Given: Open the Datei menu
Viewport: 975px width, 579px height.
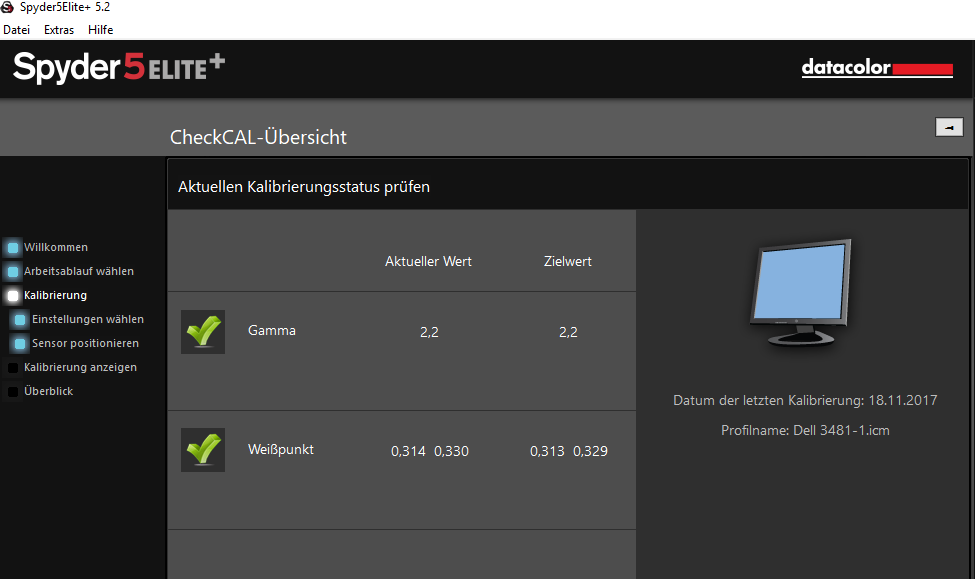Looking at the screenshot, I should pyautogui.click(x=16, y=30).
